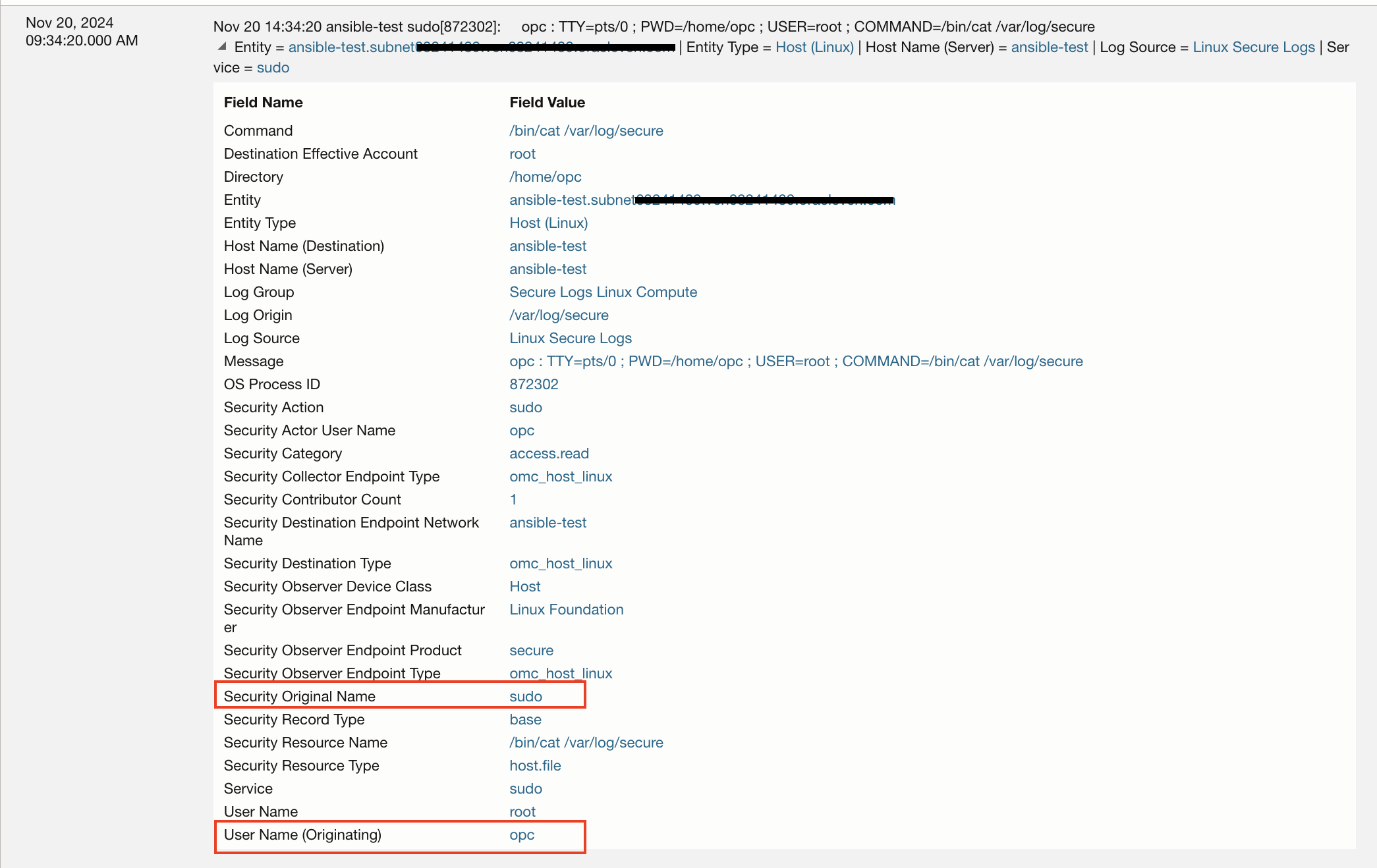Click the ansible-test Host Name header link

[1049, 47]
